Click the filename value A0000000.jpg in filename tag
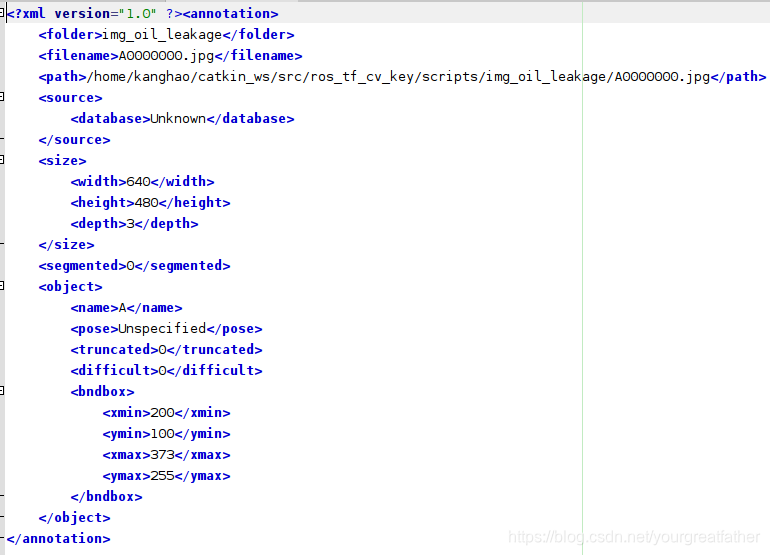 click(166, 56)
